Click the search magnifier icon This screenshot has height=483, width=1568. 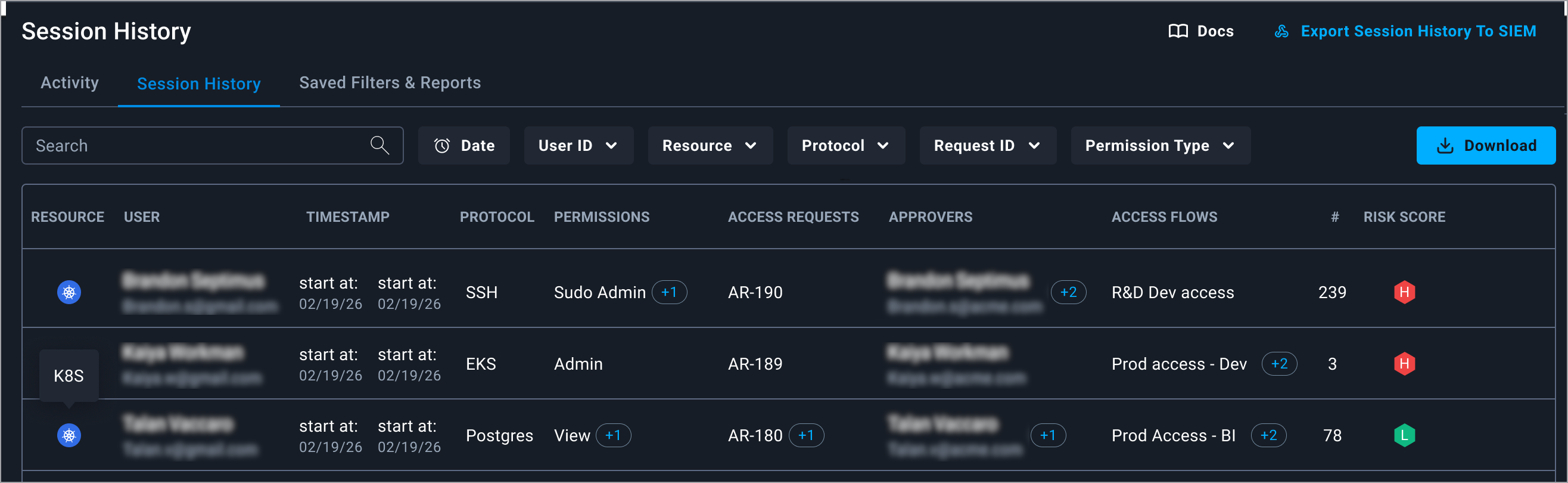[x=379, y=145]
